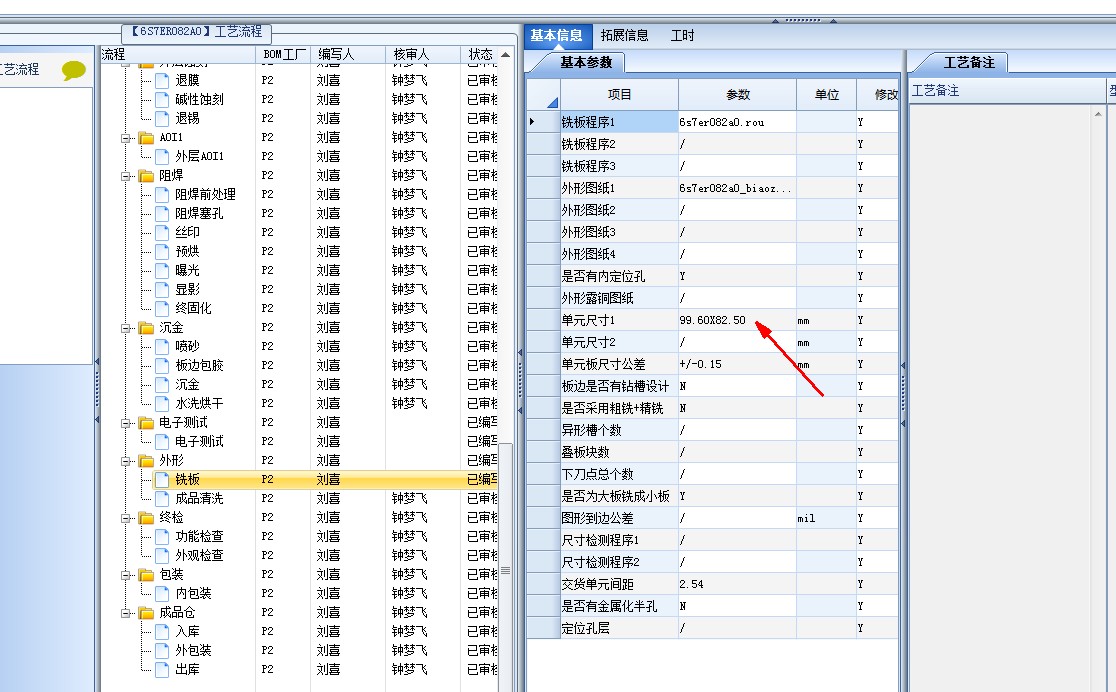Click the 单元尺寸1 value 99.60X82.50
Screen dimensions: 1116x692
[x=737, y=320]
